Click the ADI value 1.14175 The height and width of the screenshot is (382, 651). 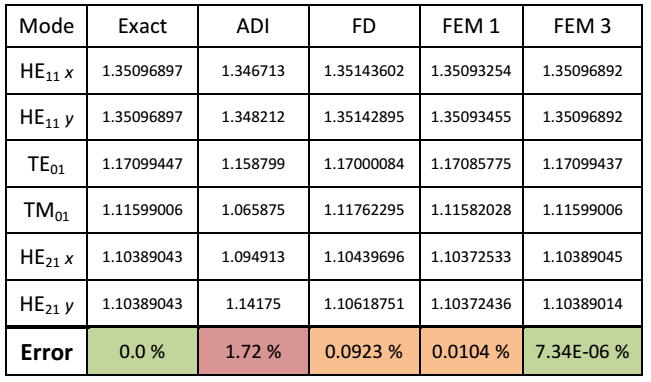coord(253,304)
